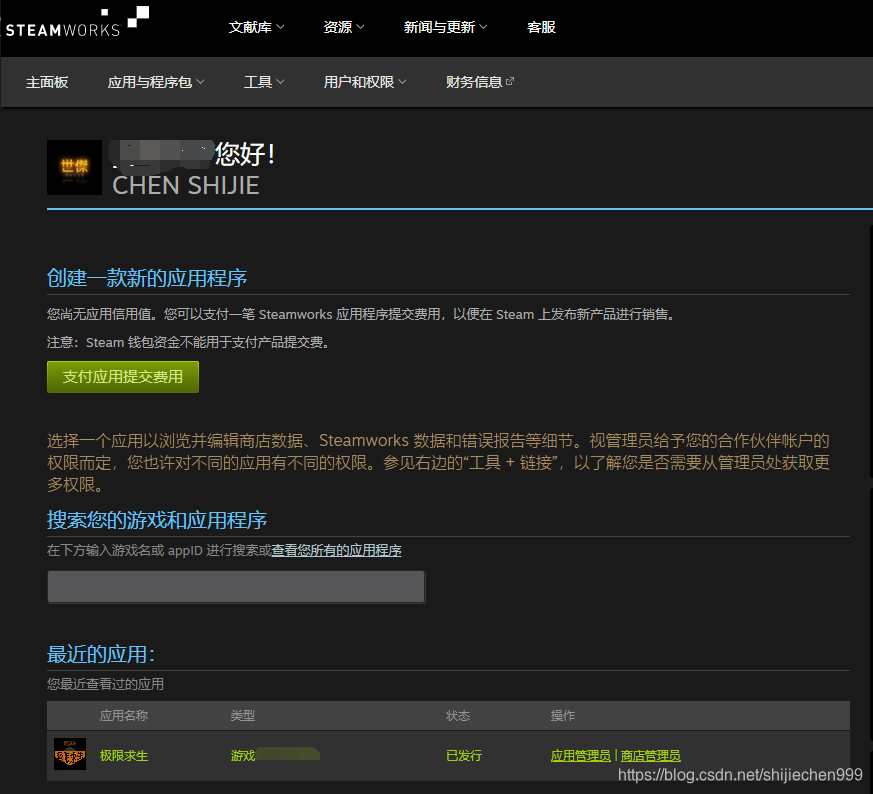Expand the 工具 dropdown
The width and height of the screenshot is (873, 794).
264,82
